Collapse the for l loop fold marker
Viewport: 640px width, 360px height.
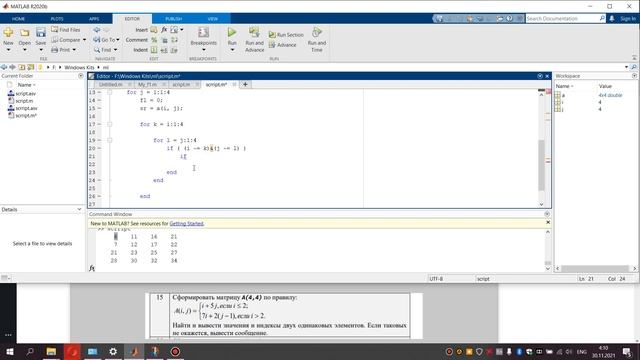[x=109, y=140]
